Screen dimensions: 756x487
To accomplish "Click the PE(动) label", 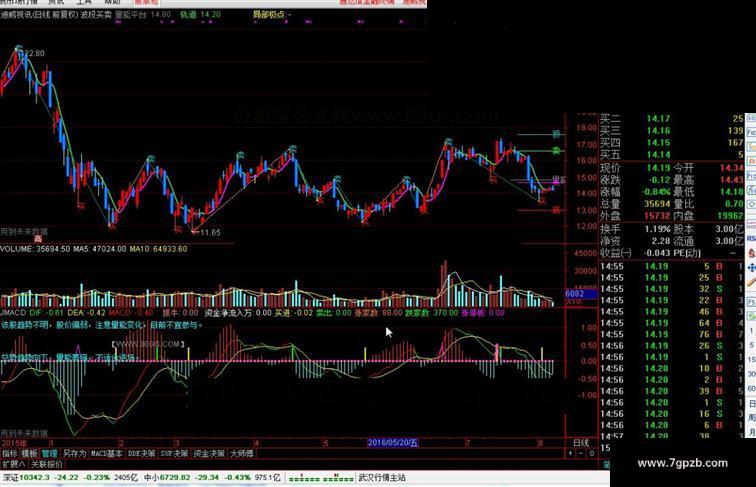I will coord(687,253).
